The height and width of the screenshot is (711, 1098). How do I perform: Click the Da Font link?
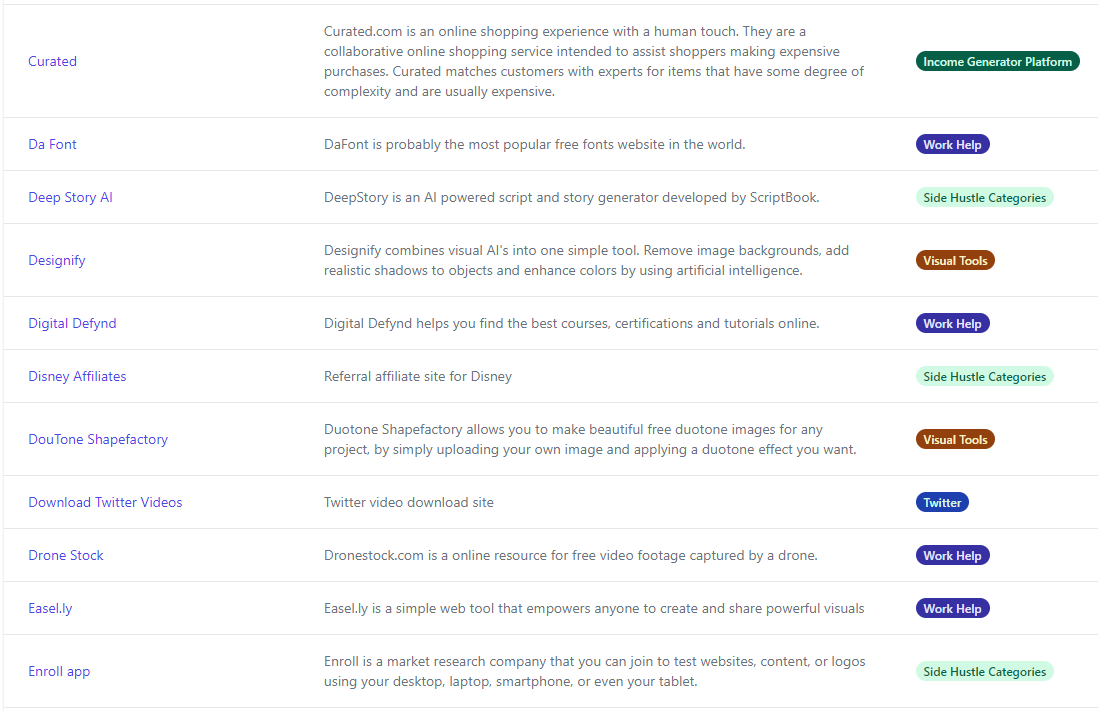point(52,144)
